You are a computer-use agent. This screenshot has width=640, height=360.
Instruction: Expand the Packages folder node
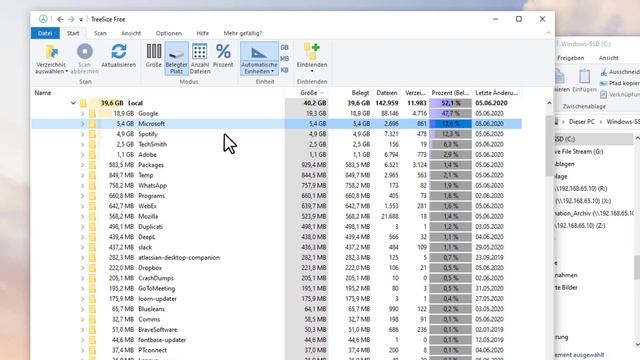click(x=82, y=165)
